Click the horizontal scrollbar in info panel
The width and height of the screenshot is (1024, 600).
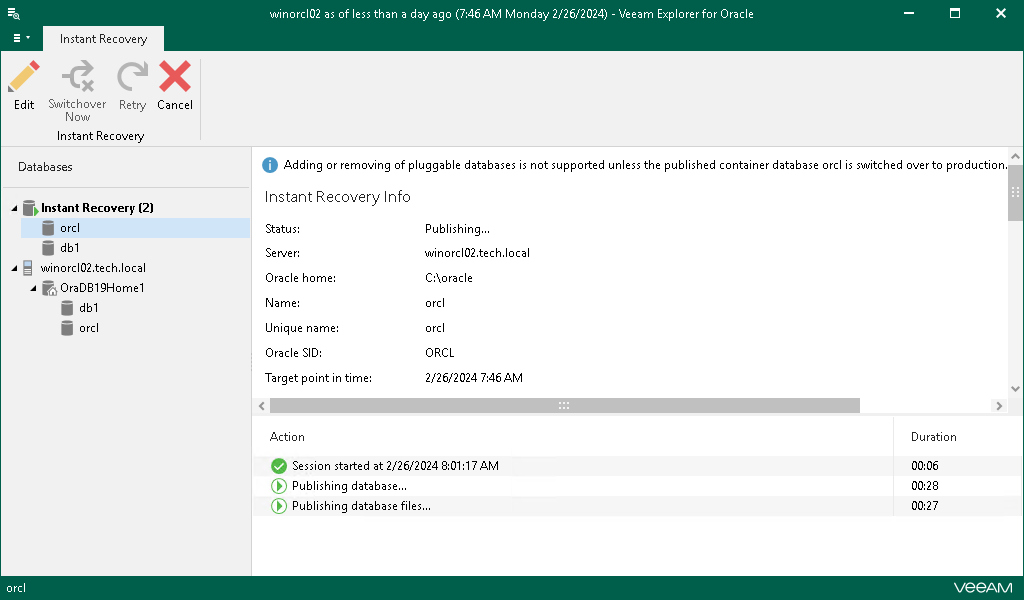(564, 406)
